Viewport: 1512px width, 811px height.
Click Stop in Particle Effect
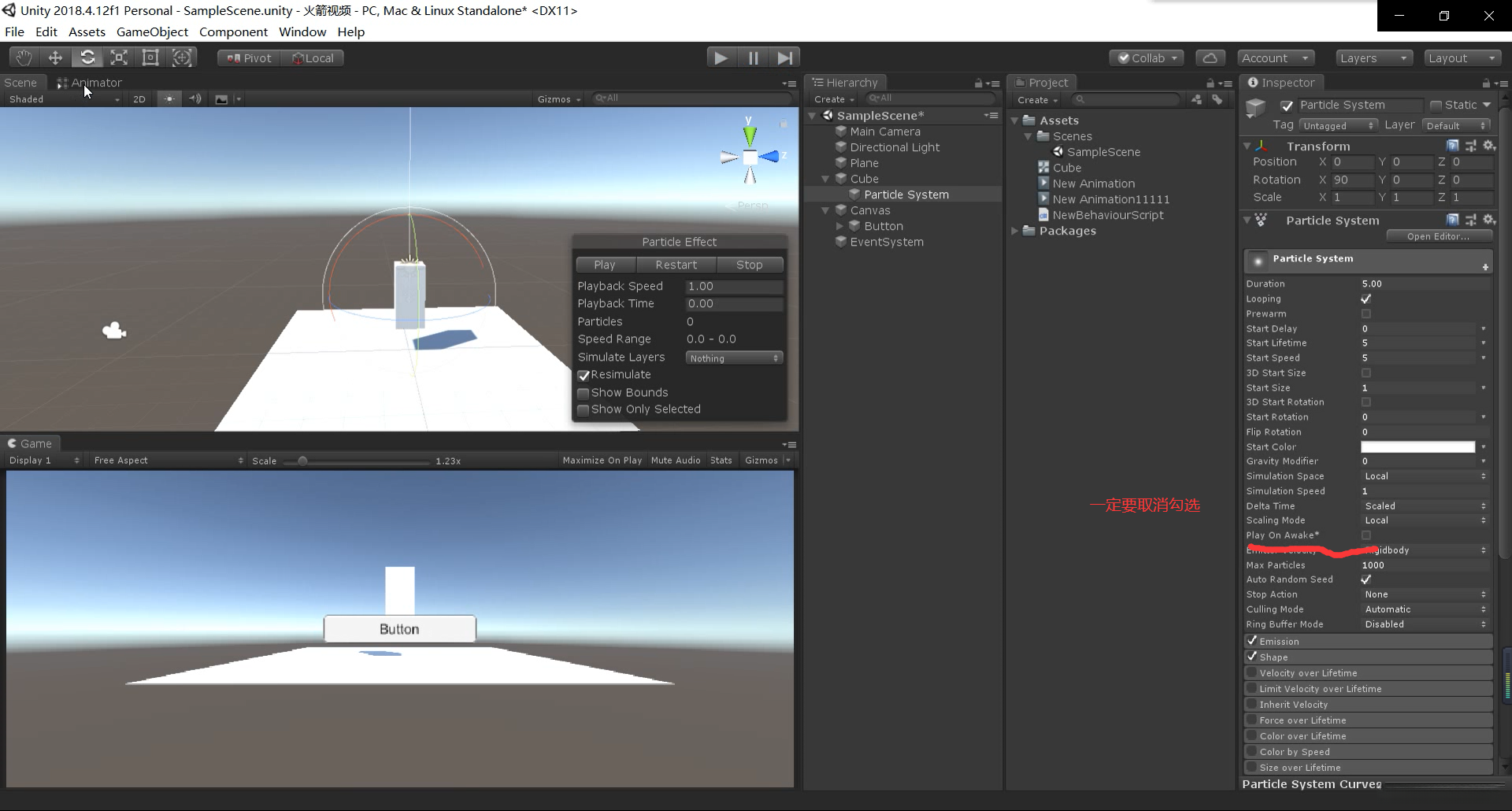(750, 265)
